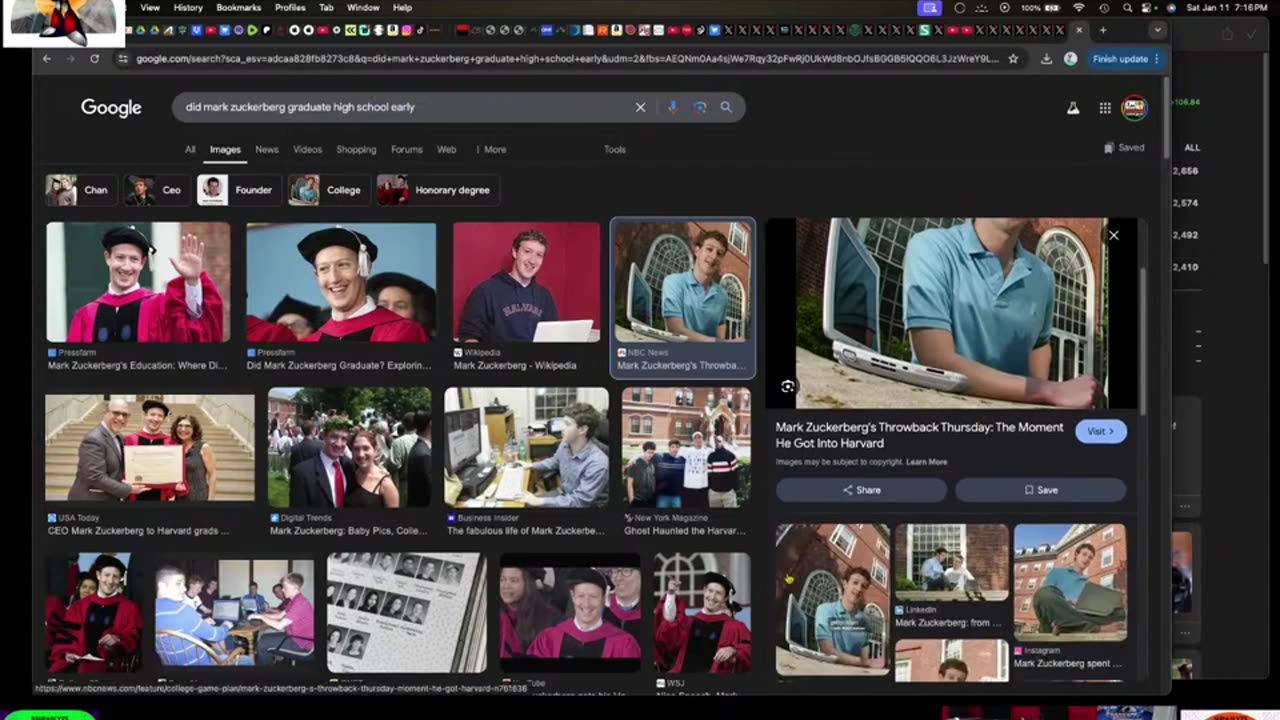Reload the page in Chrome

(x=94, y=59)
